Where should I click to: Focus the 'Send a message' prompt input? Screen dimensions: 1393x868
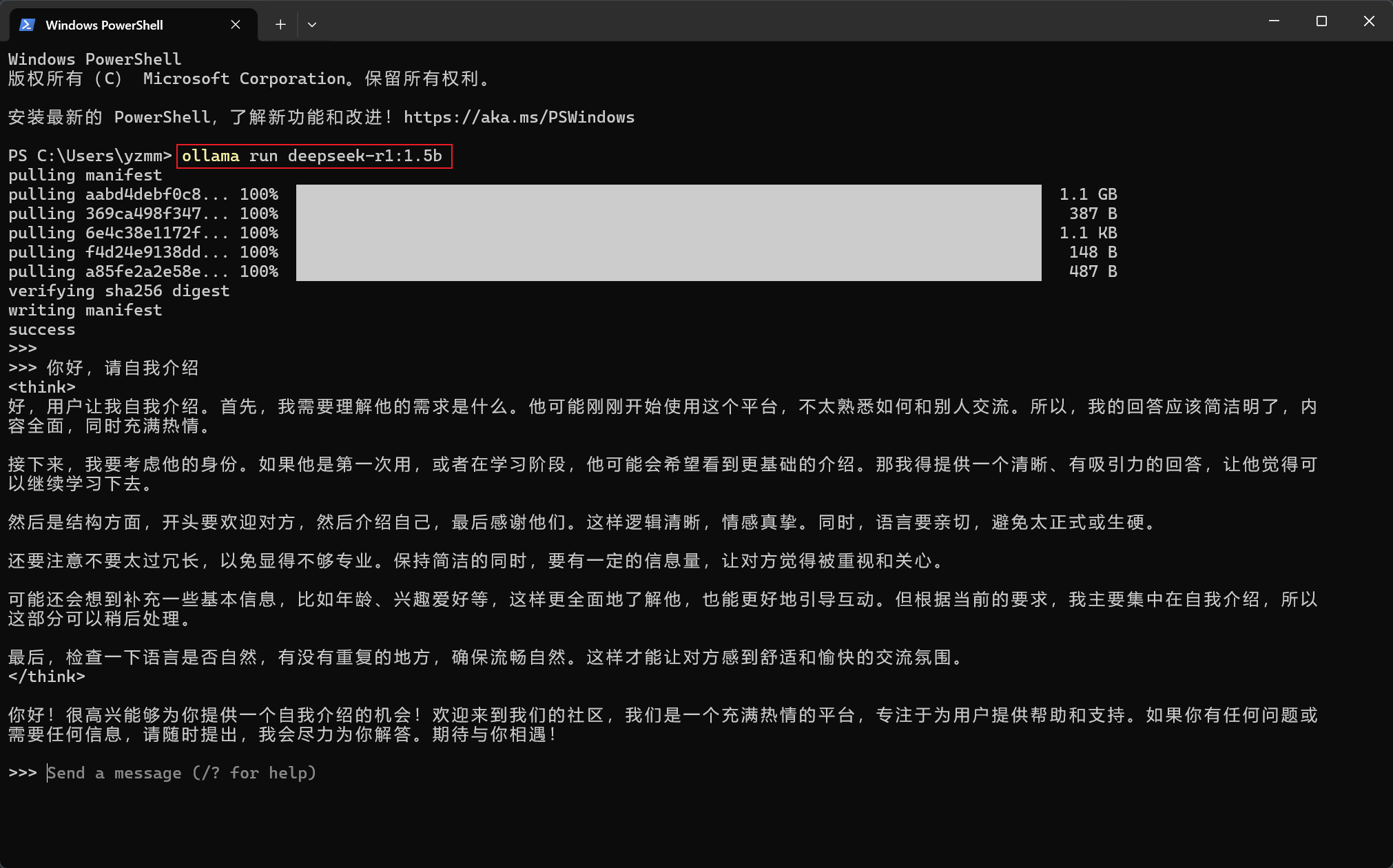point(182,773)
